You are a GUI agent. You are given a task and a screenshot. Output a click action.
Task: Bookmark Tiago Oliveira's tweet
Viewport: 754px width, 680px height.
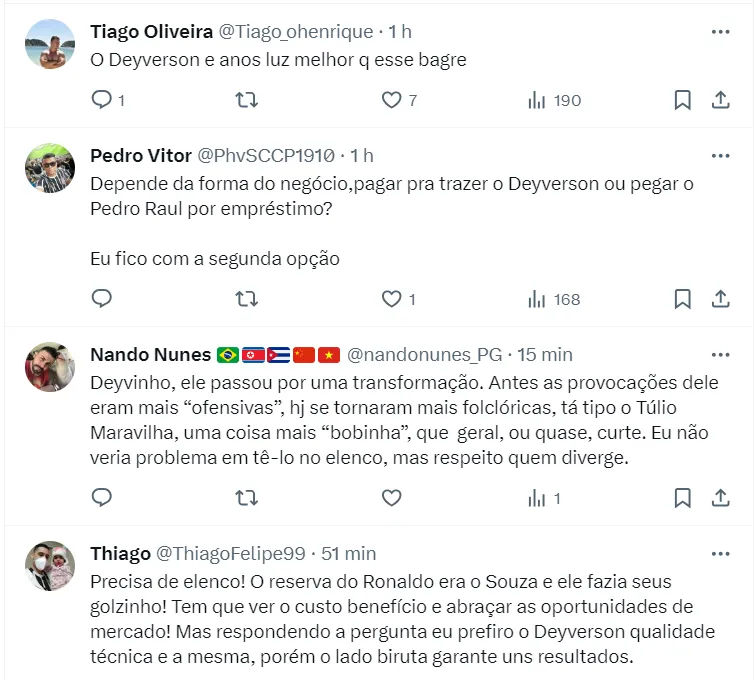(x=682, y=100)
